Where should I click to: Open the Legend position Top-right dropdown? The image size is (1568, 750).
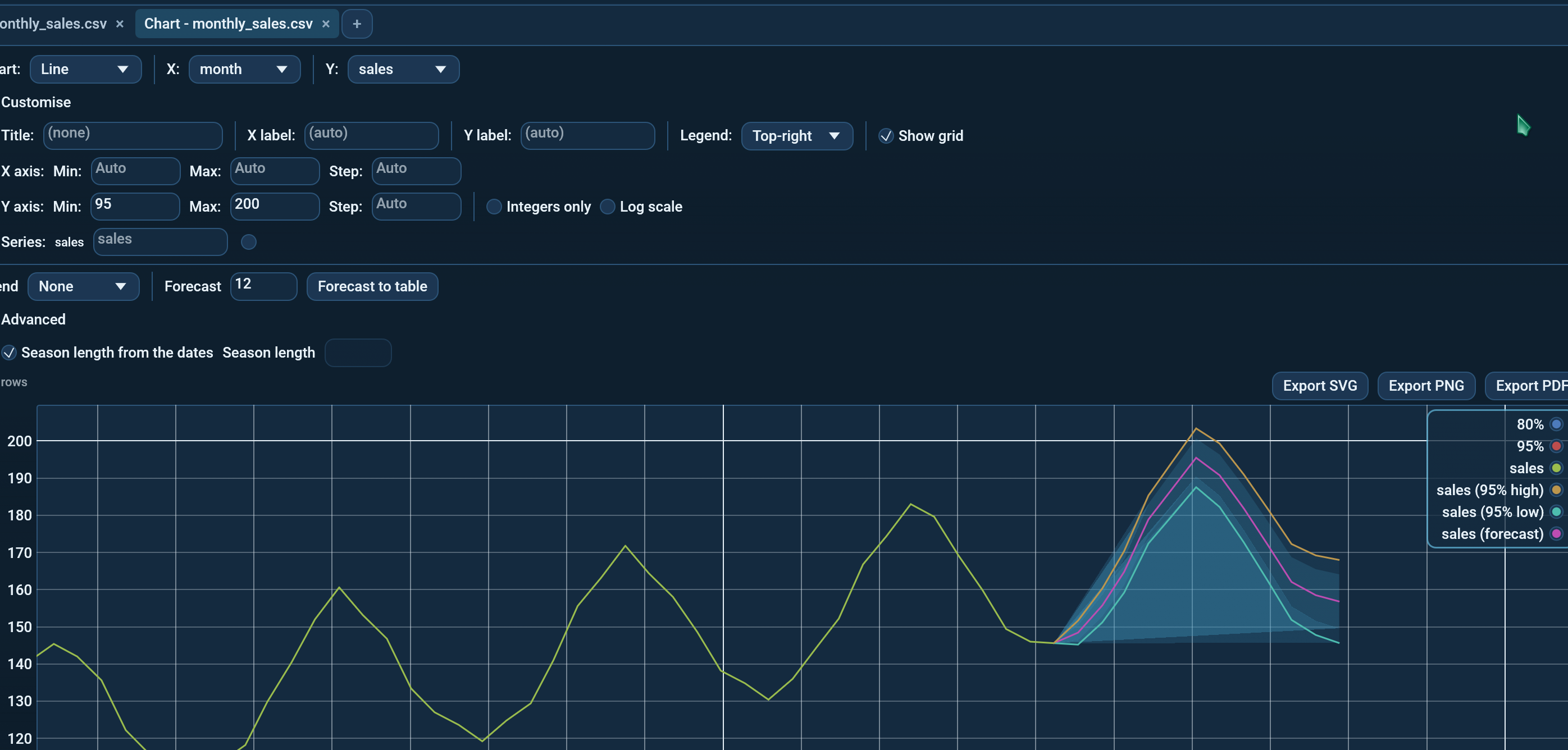797,136
